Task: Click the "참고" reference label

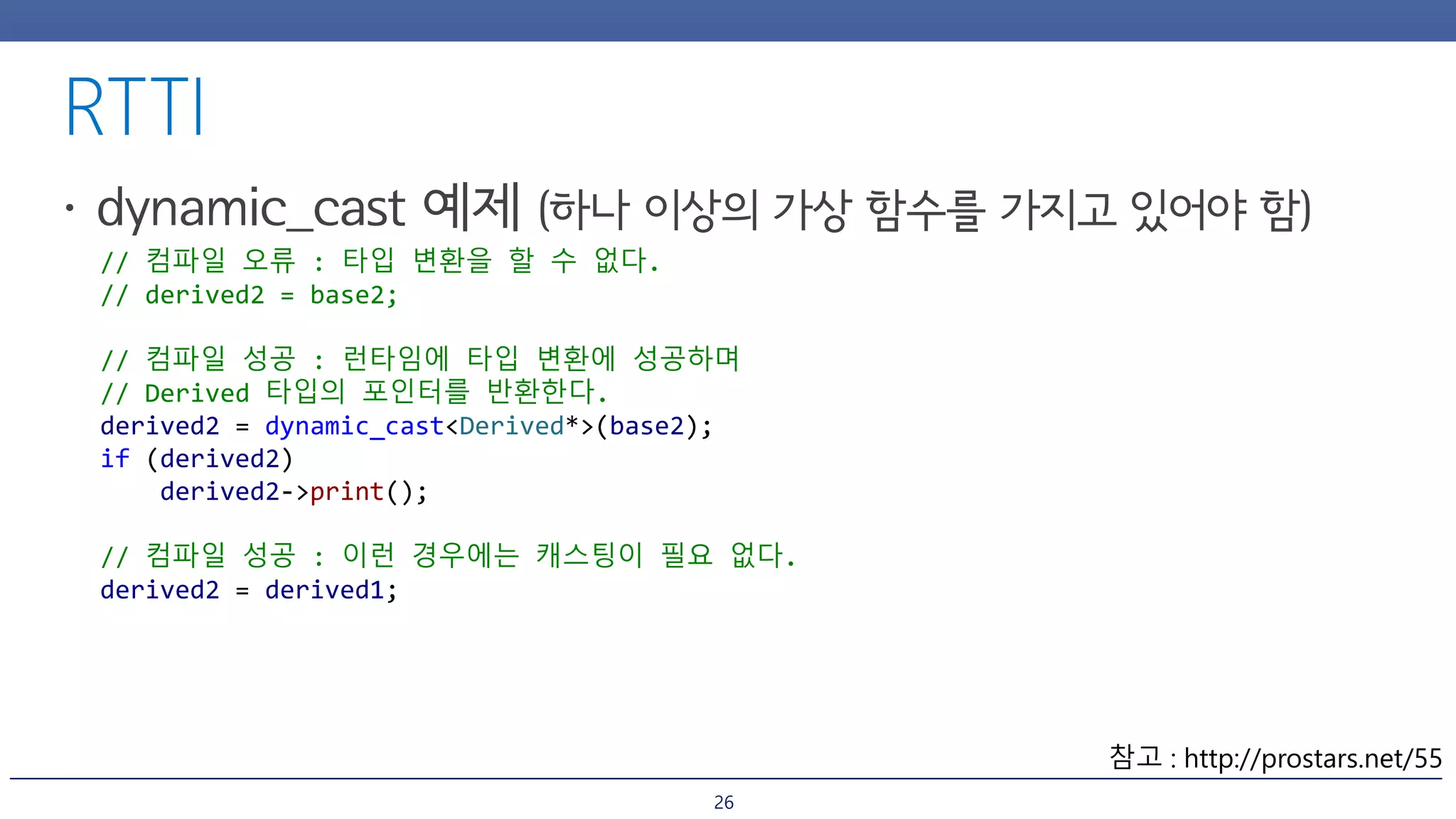Action: [x=1135, y=757]
